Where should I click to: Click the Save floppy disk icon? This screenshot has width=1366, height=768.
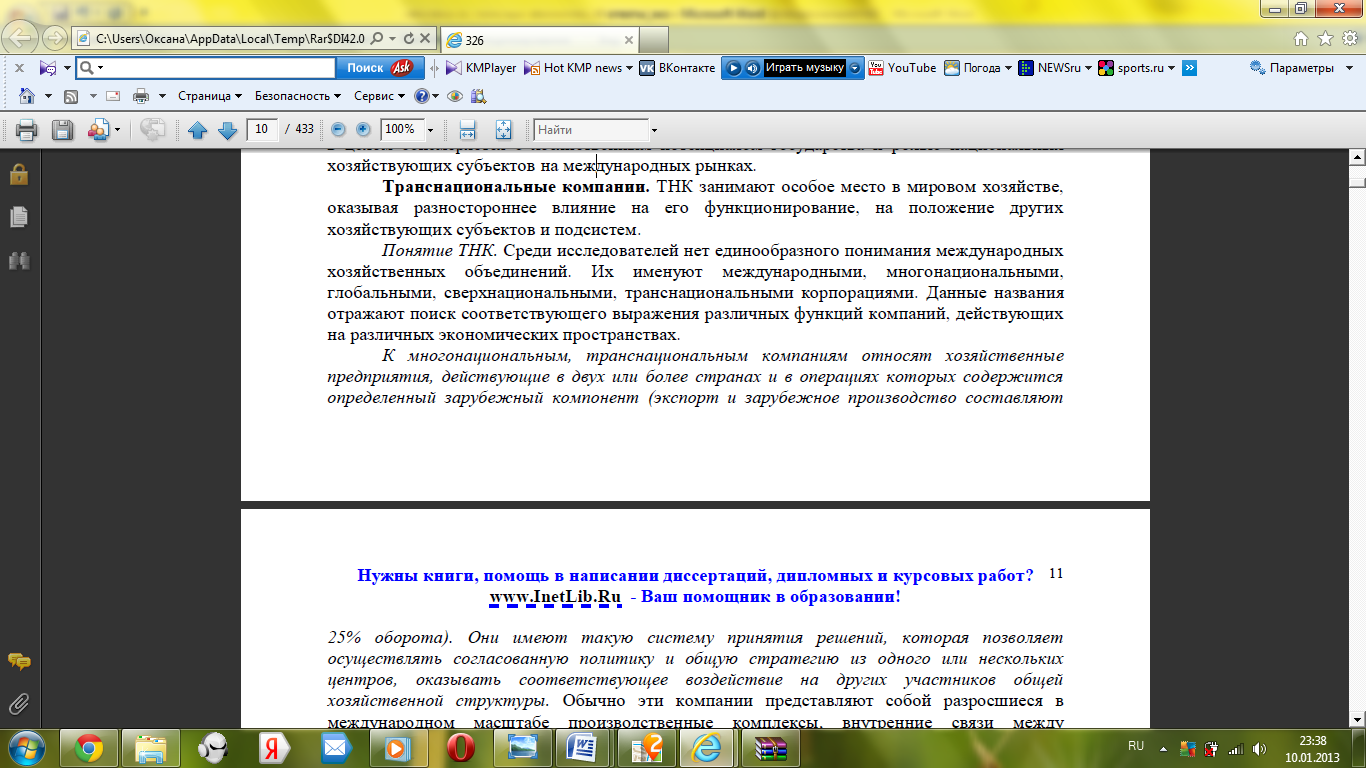pos(62,130)
